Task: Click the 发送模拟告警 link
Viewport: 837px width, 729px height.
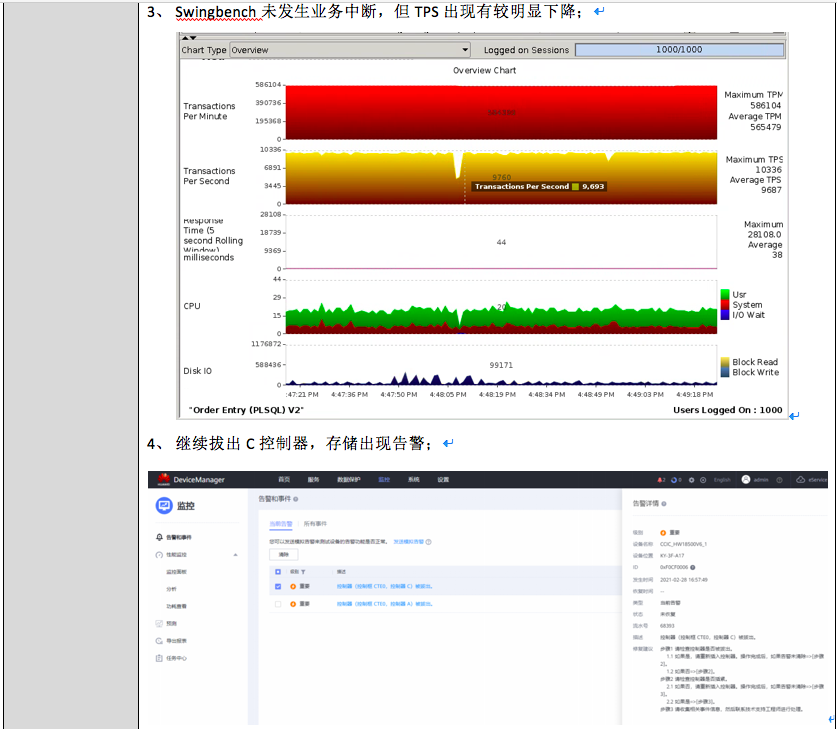Action: pos(408,542)
